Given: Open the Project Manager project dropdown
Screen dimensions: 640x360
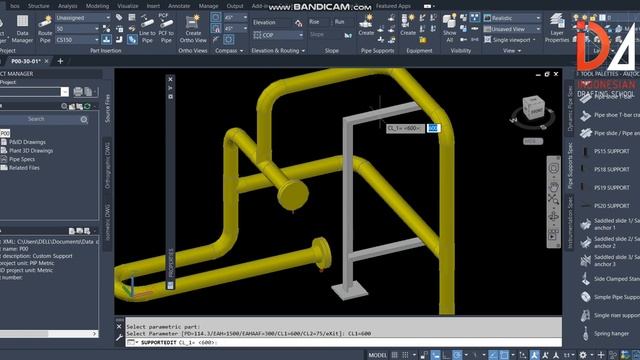Looking at the screenshot, I should tap(64, 92).
